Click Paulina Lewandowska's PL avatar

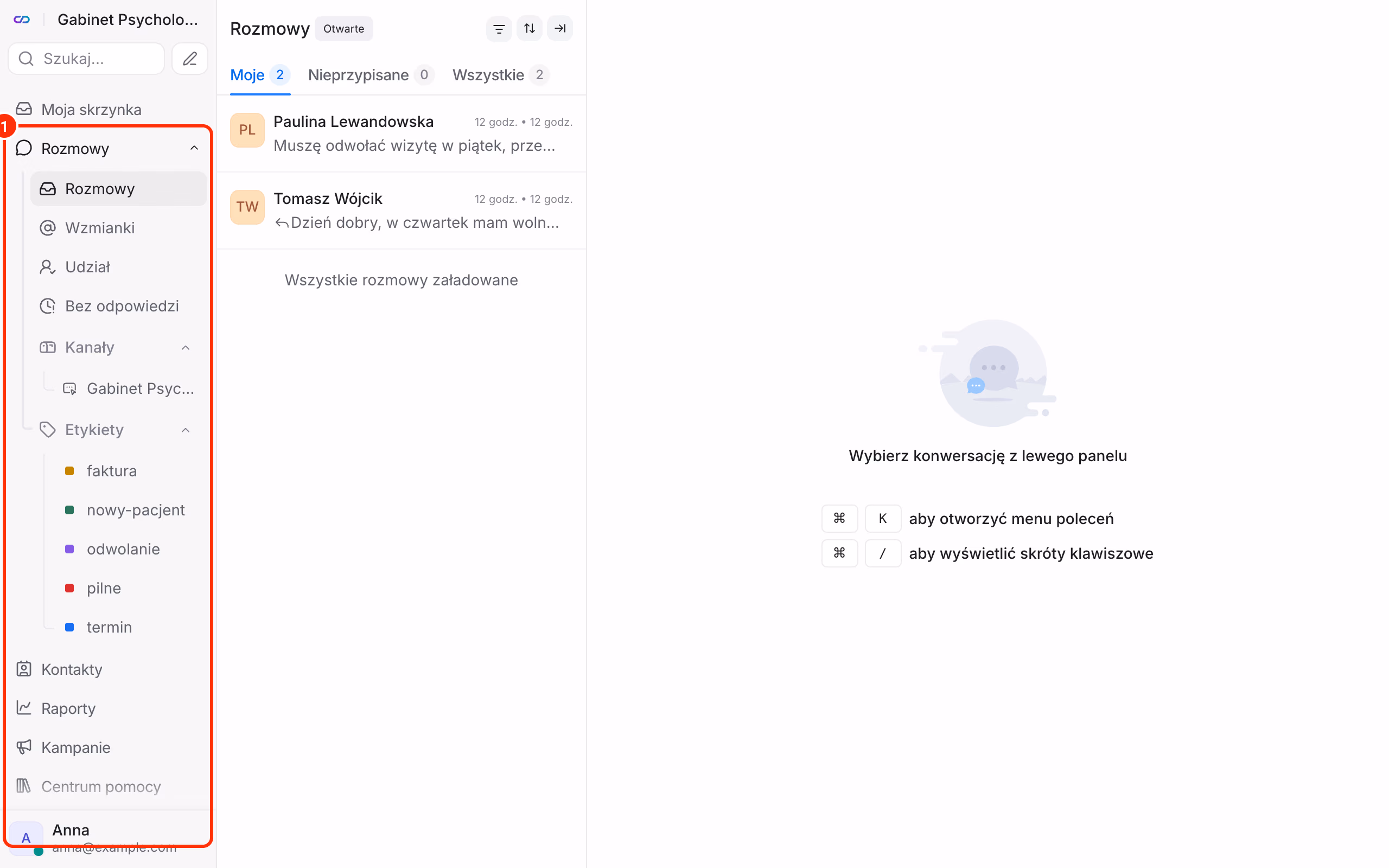click(247, 130)
